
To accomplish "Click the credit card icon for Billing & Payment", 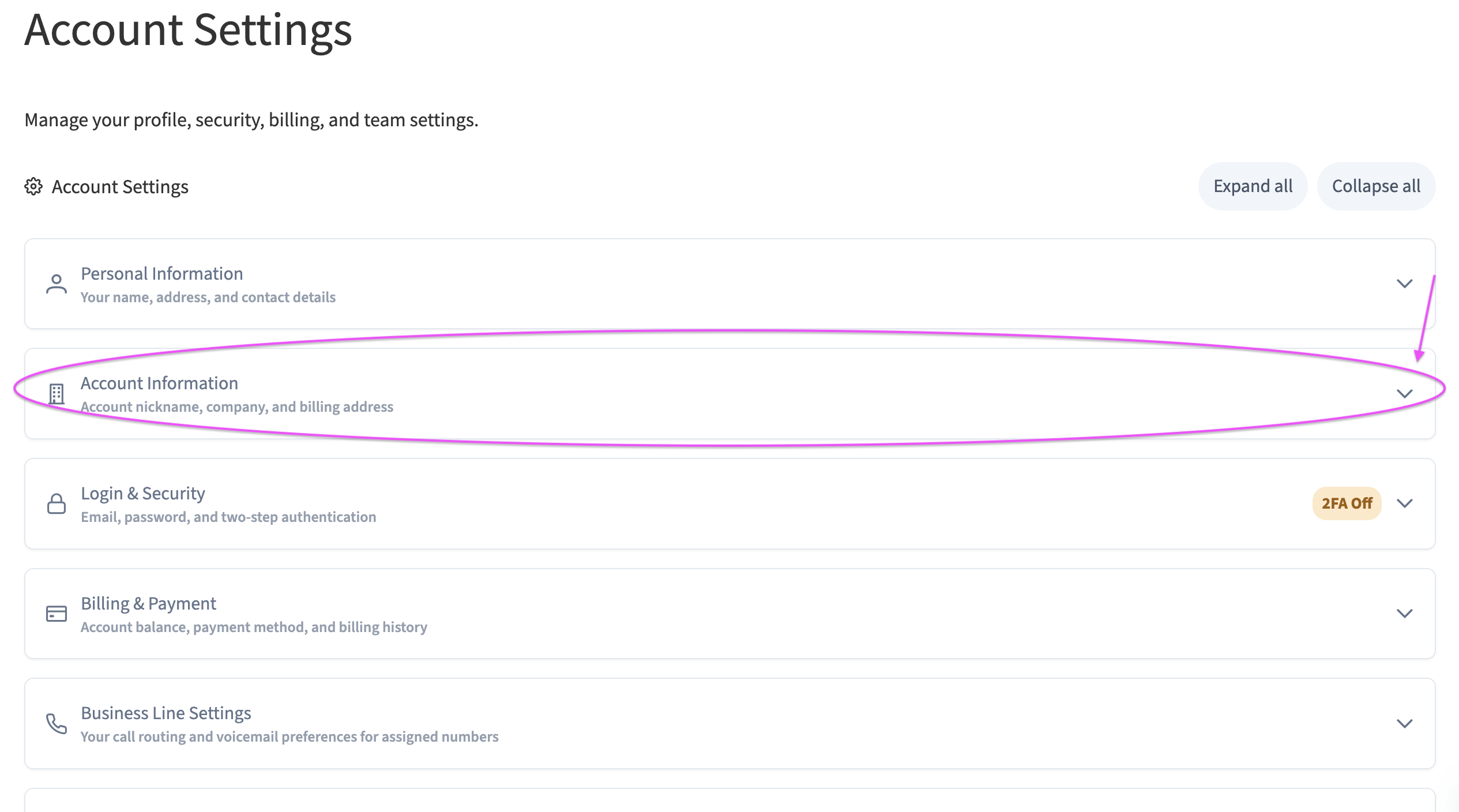I will [57, 614].
